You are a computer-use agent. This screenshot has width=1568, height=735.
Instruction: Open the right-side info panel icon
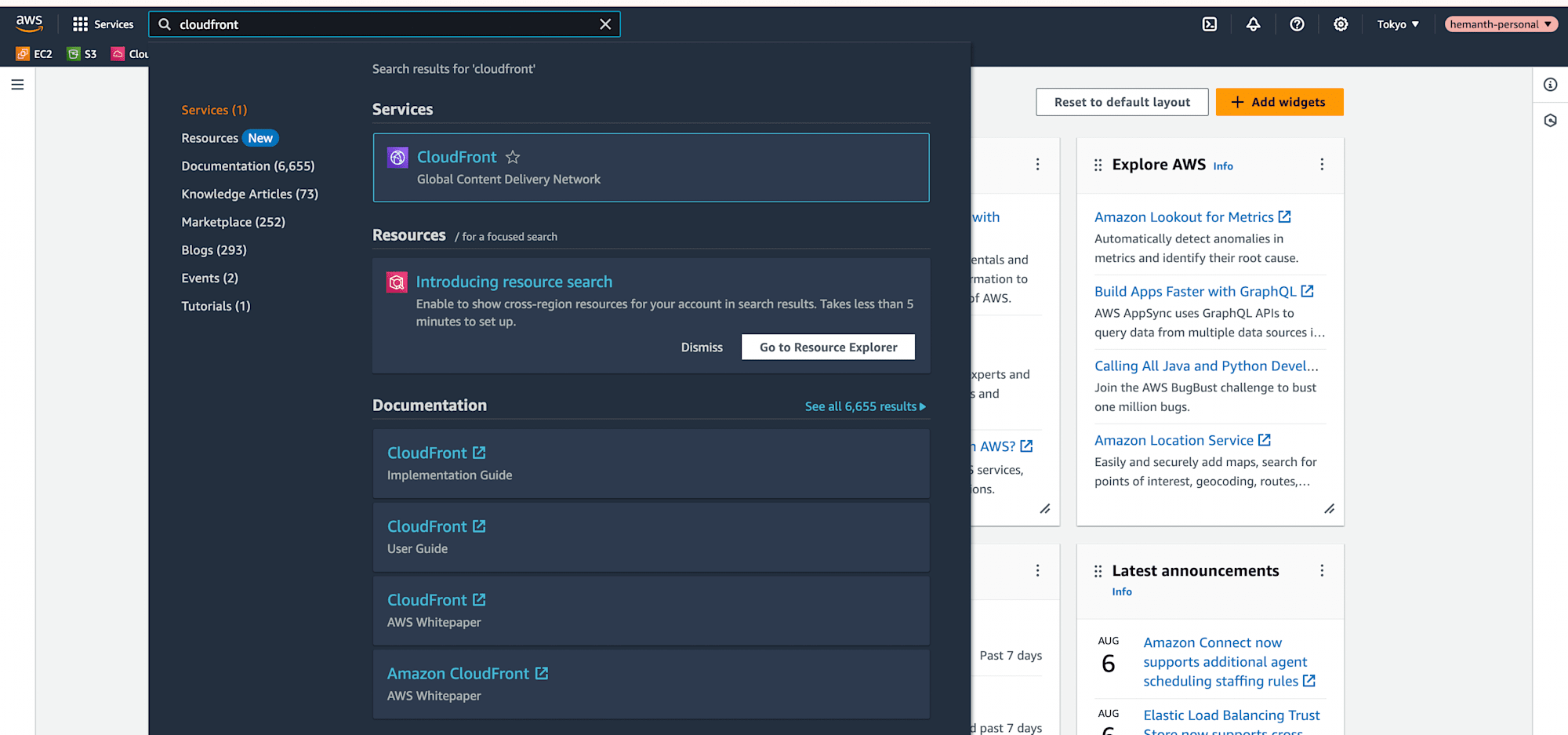1550,85
